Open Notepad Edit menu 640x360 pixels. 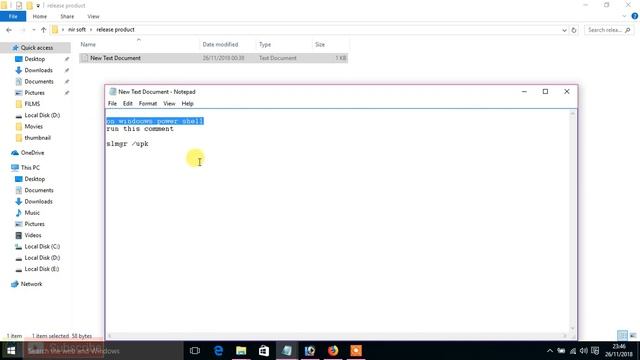(128, 104)
